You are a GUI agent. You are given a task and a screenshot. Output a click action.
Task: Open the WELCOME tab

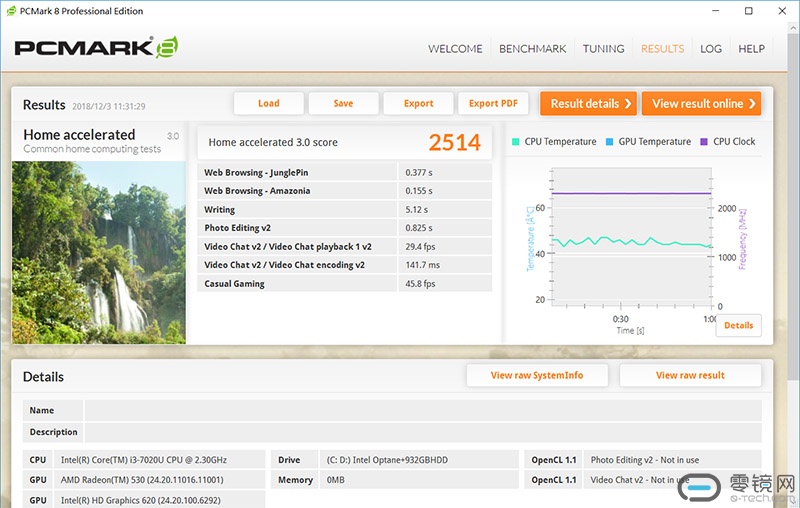(x=455, y=49)
